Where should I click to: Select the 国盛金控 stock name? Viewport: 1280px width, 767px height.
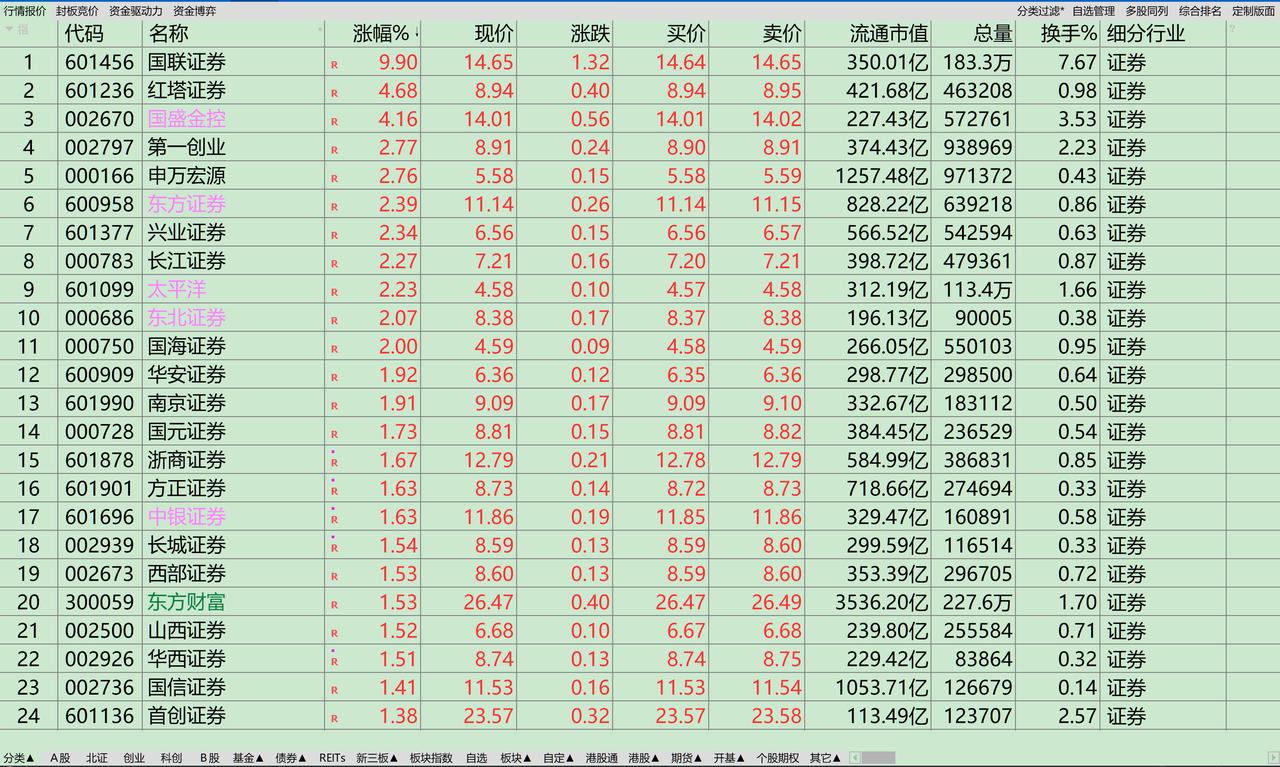(187, 119)
